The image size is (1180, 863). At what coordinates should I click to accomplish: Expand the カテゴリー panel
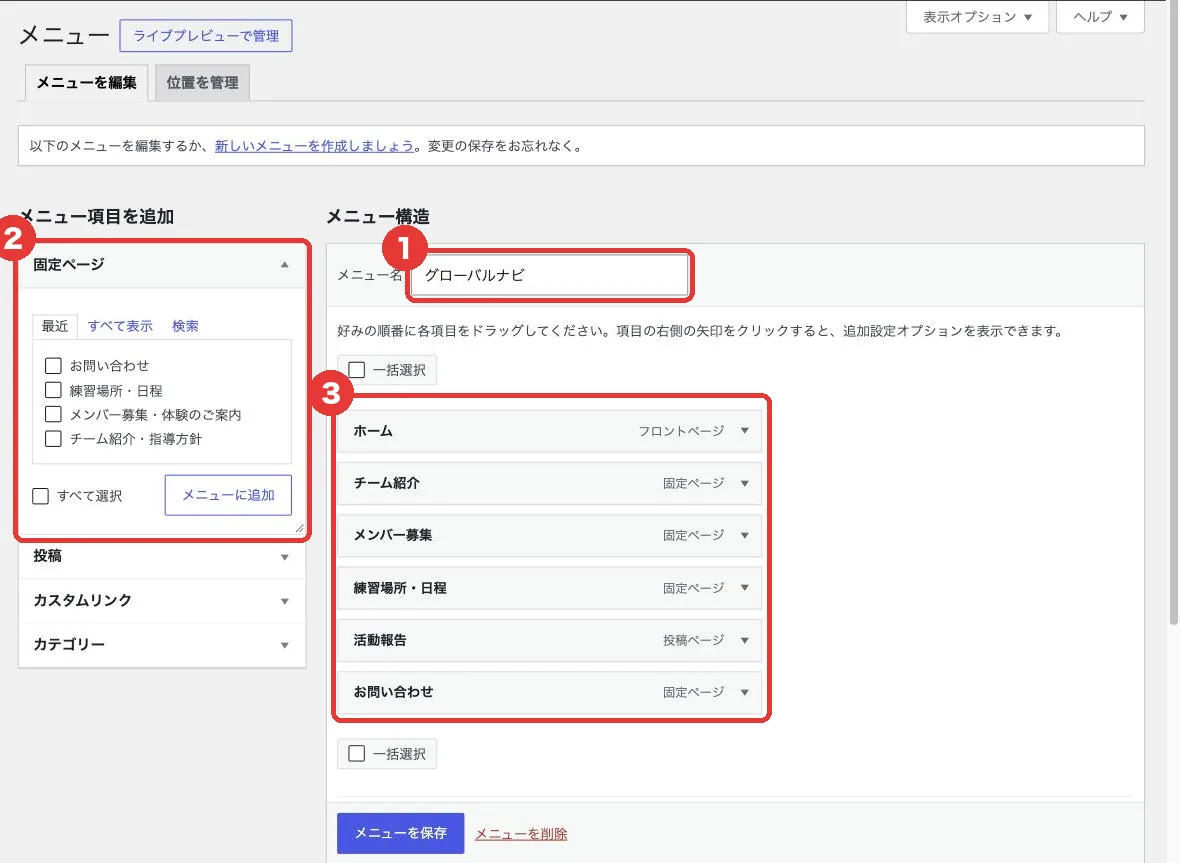[162, 644]
